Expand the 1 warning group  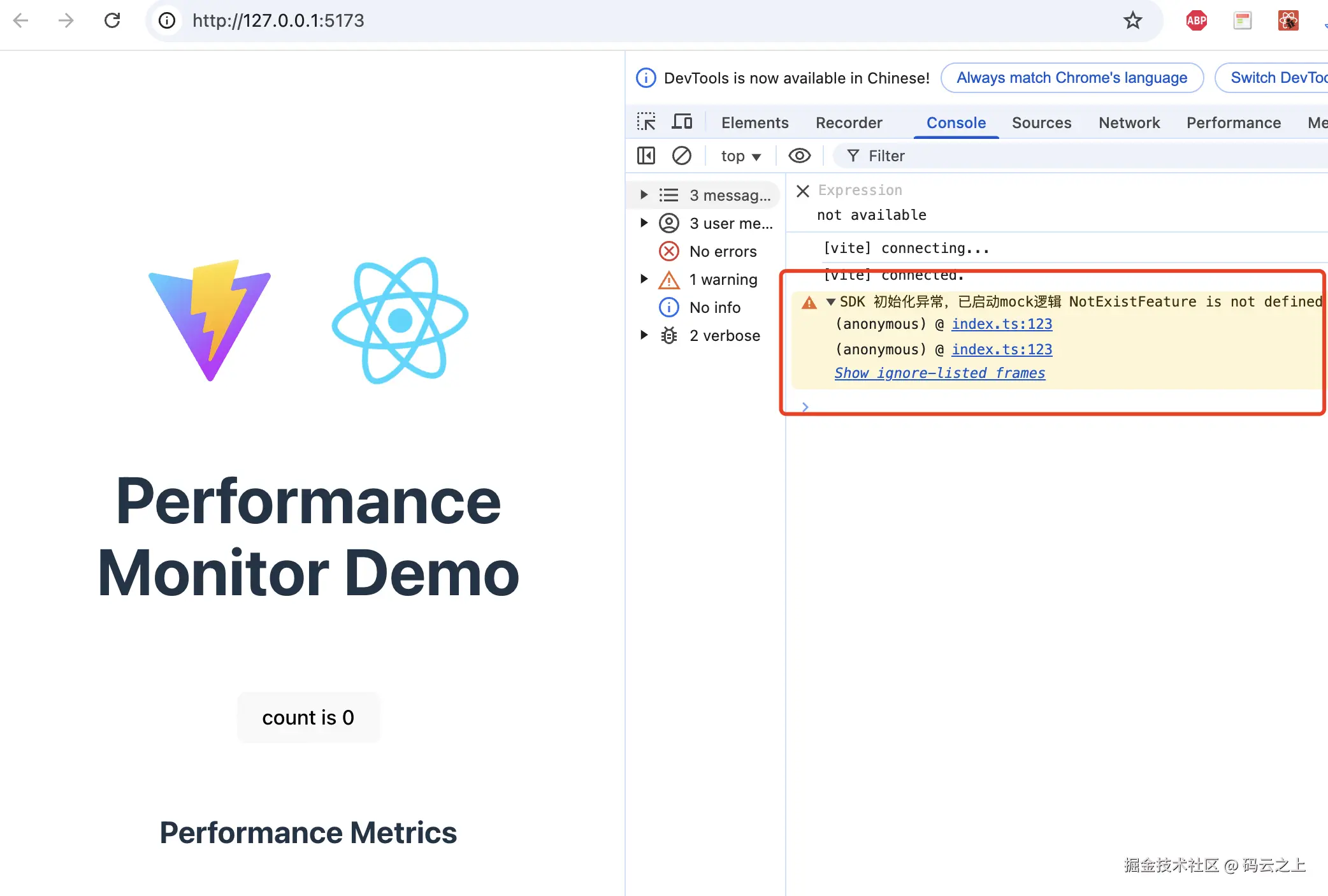point(644,279)
